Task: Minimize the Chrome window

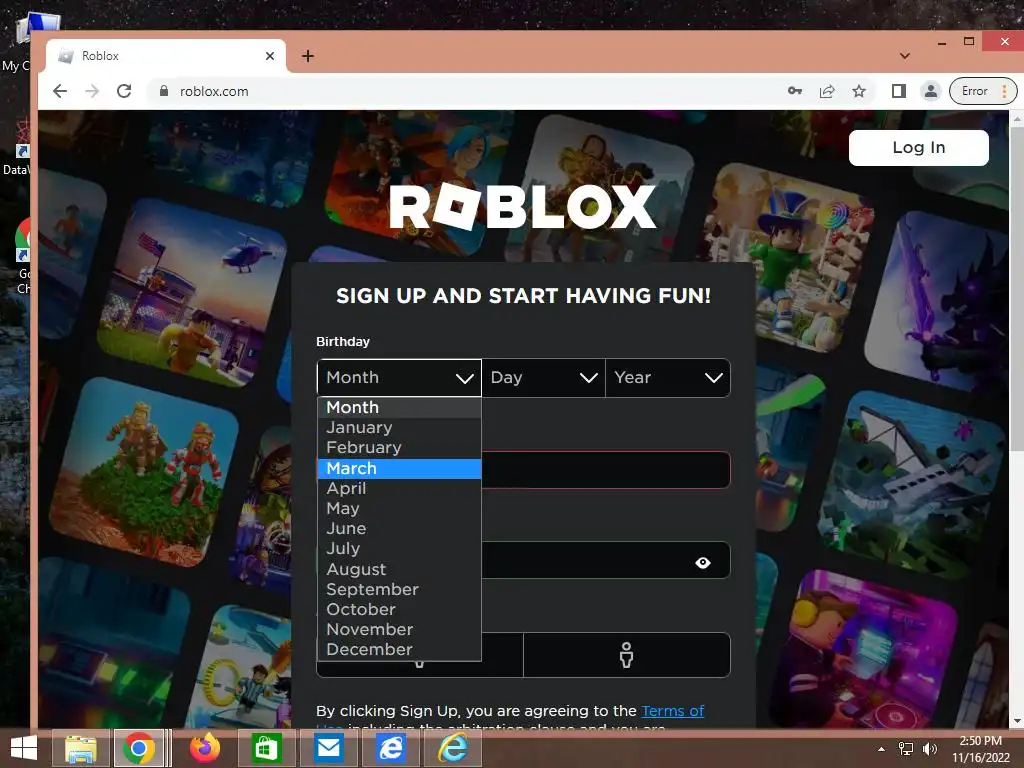Action: tap(942, 42)
